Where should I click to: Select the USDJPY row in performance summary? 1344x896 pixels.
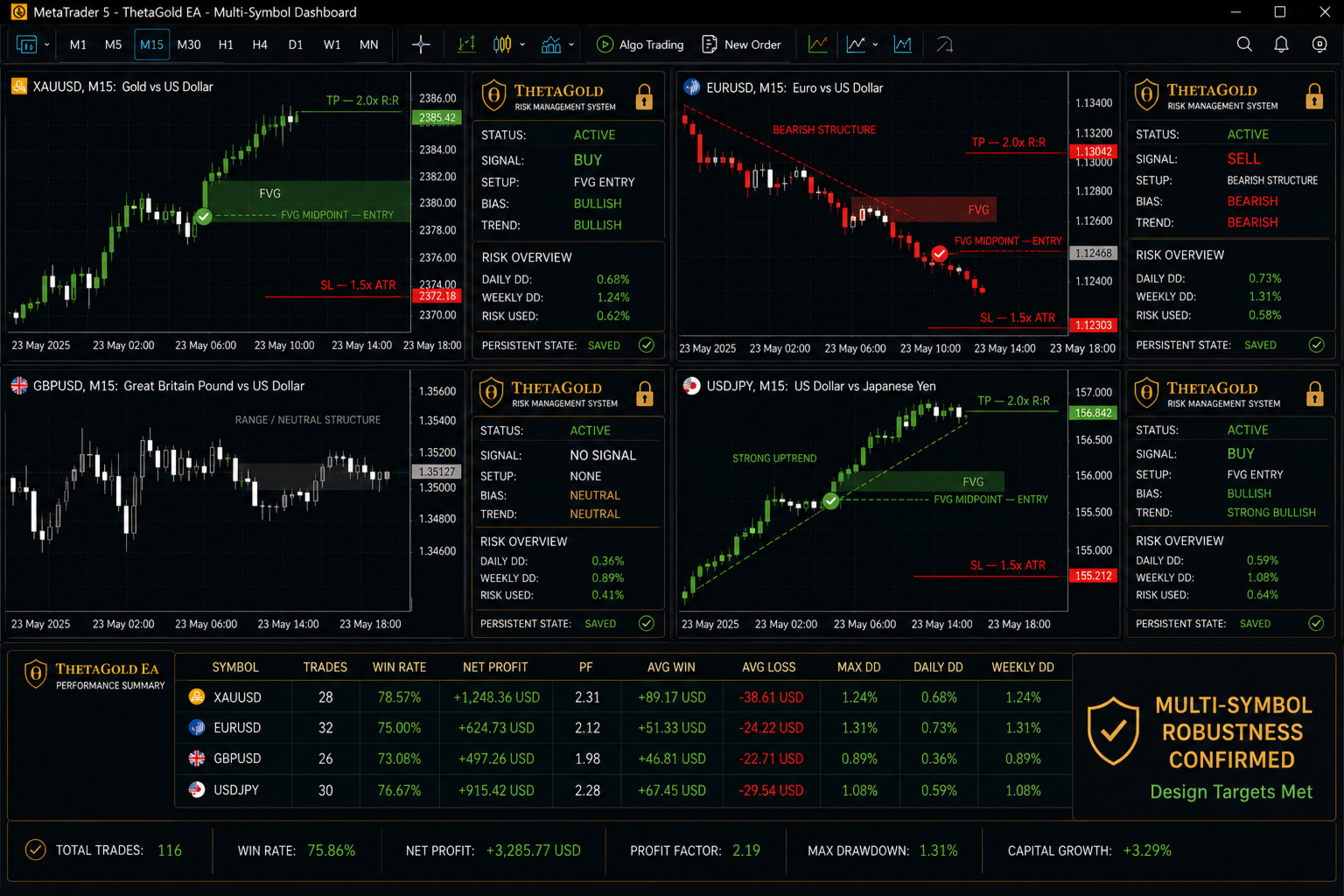[x=623, y=790]
